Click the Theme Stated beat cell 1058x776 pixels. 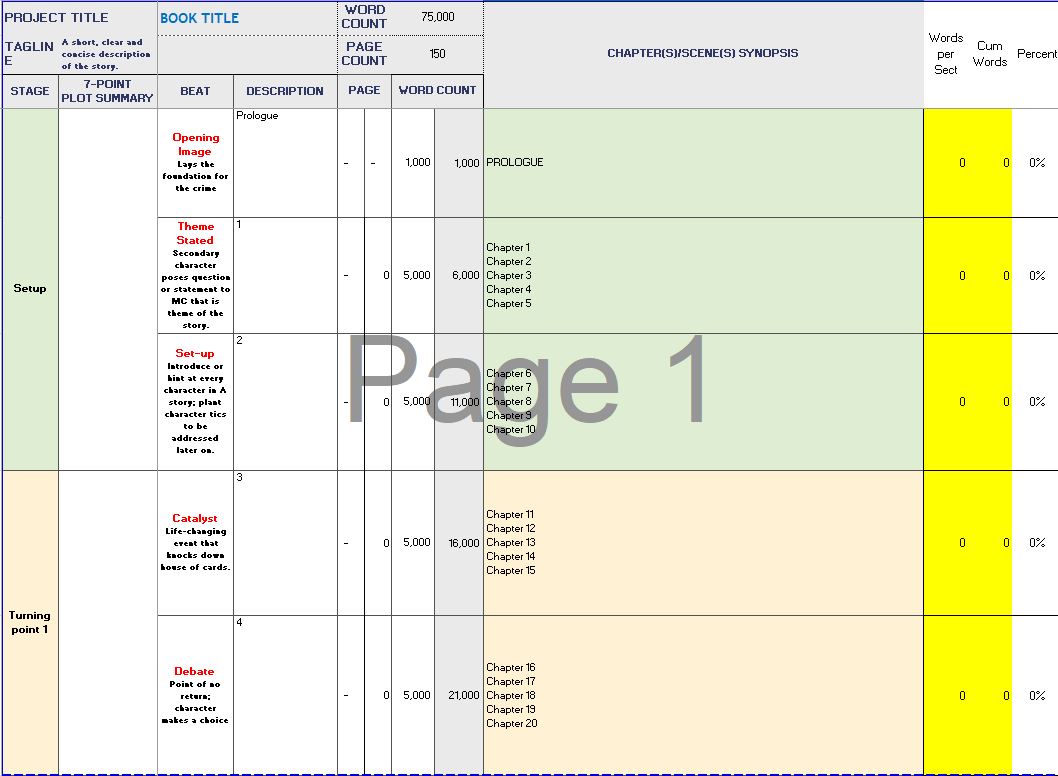(195, 275)
